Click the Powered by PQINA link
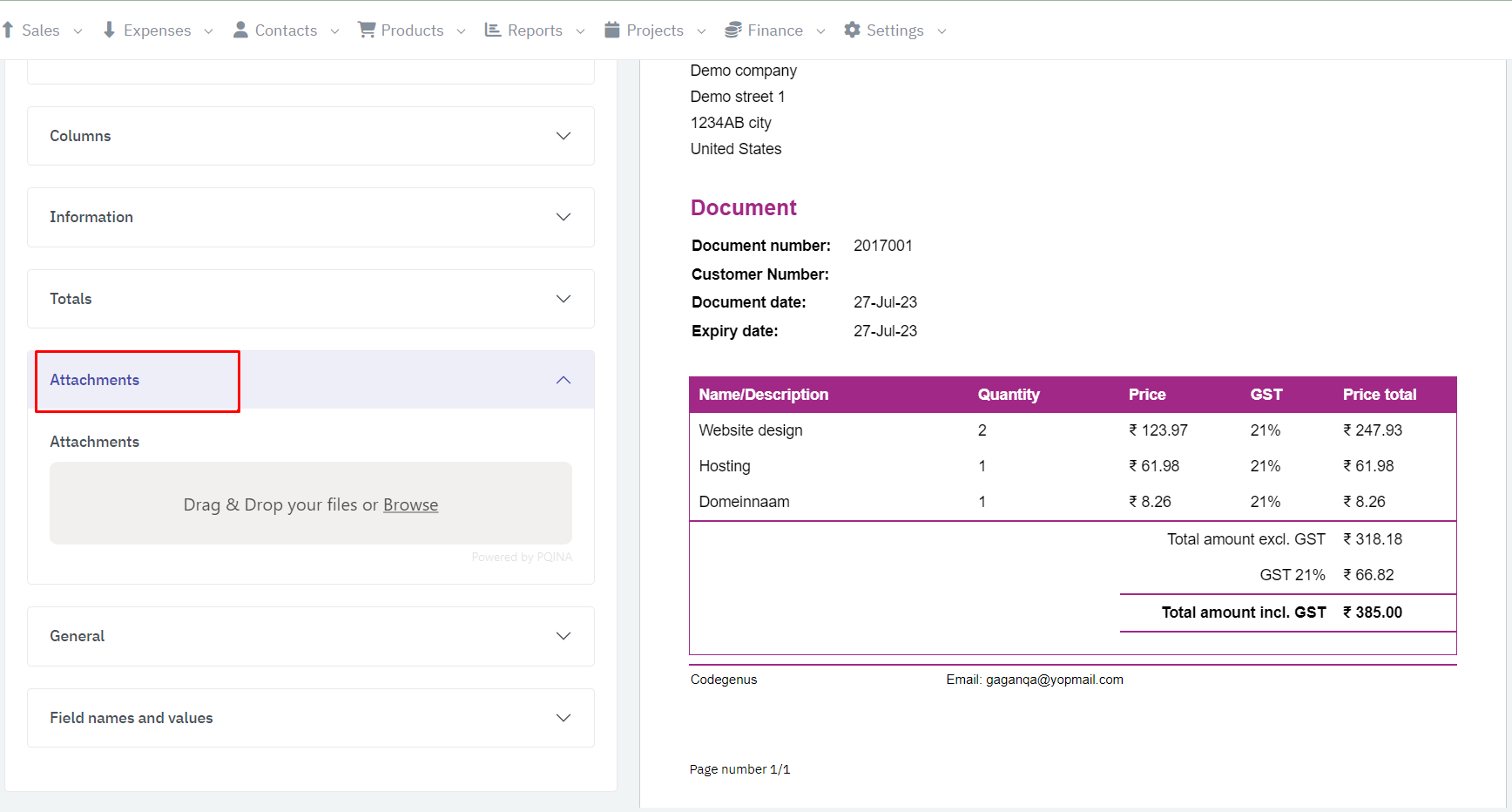1512x812 pixels. pyautogui.click(x=522, y=558)
